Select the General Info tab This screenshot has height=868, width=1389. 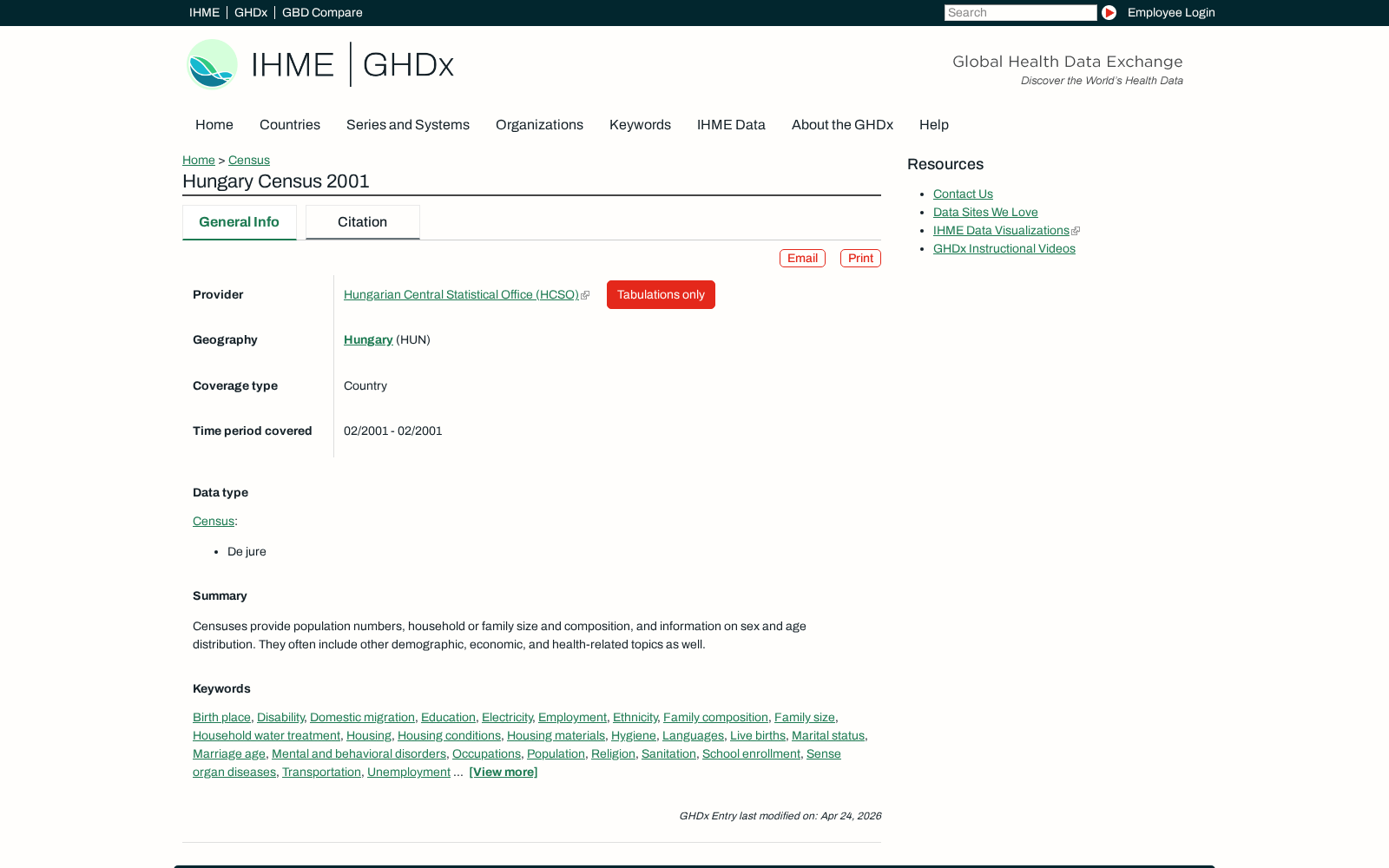(239, 222)
